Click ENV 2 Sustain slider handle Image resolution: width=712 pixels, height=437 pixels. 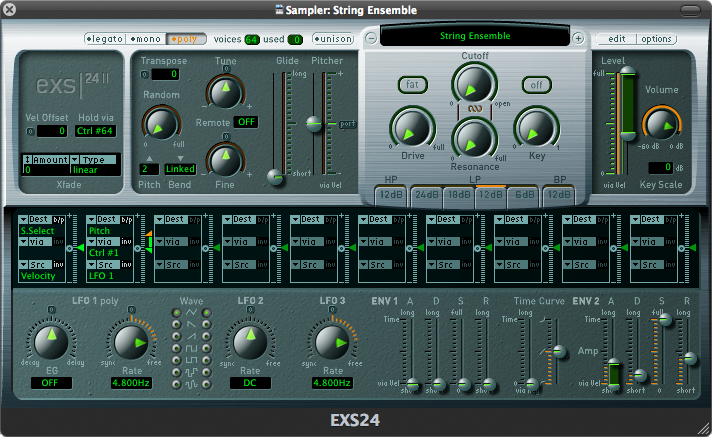click(x=665, y=320)
